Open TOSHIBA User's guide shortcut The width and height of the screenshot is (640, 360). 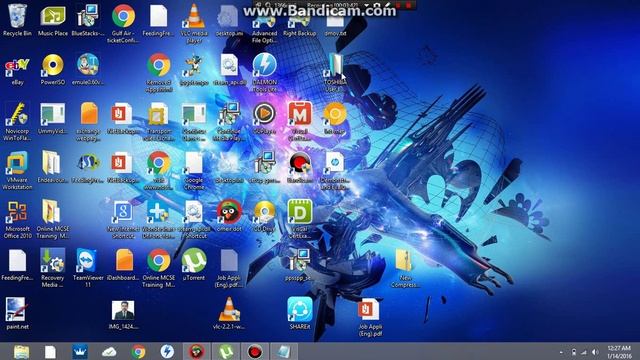(335, 65)
